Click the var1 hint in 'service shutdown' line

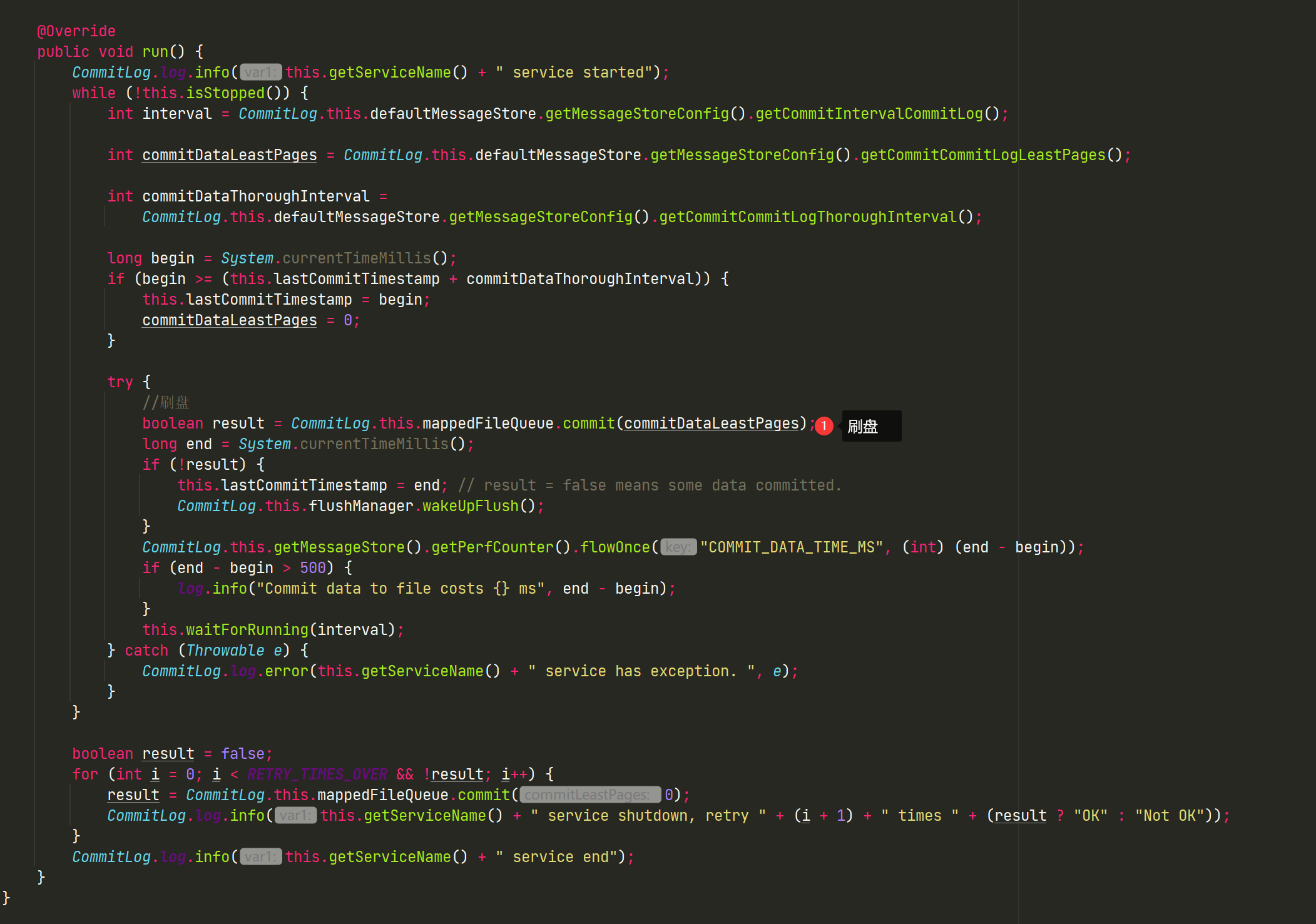[295, 816]
